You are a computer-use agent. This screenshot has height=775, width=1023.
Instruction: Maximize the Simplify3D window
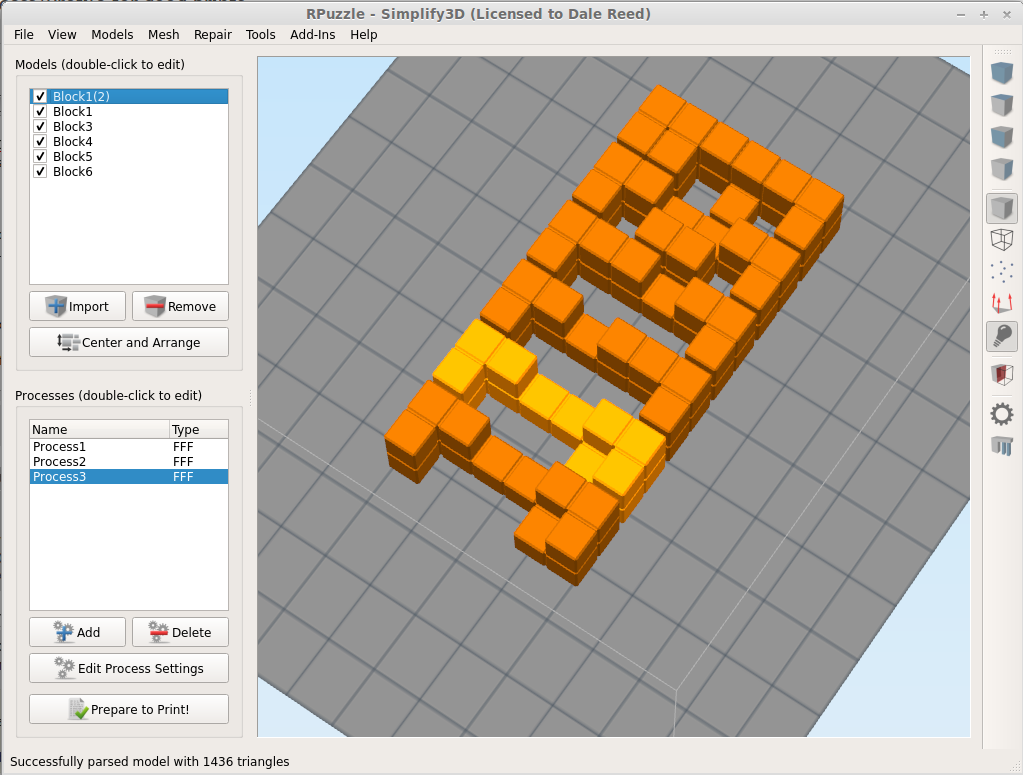[984, 14]
